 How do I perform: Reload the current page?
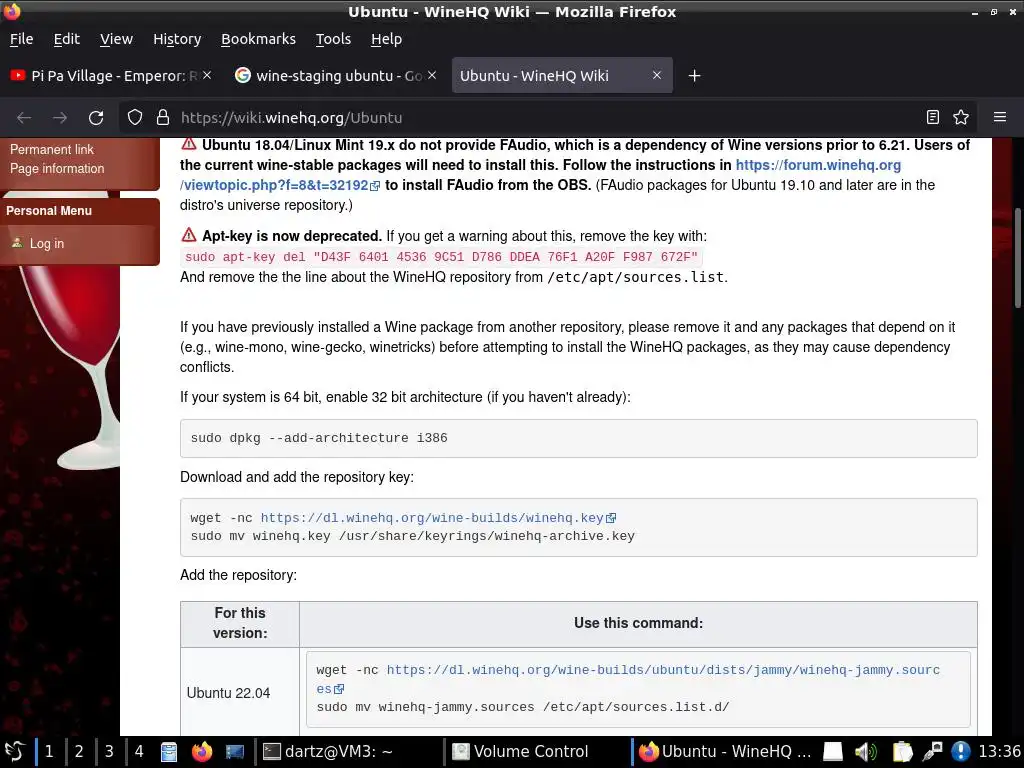click(x=96, y=118)
